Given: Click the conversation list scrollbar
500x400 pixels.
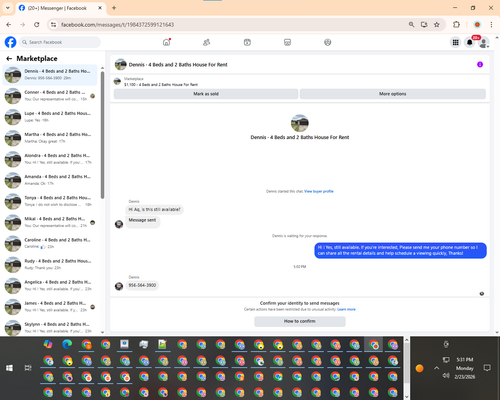Looking at the screenshot, I should [102, 135].
